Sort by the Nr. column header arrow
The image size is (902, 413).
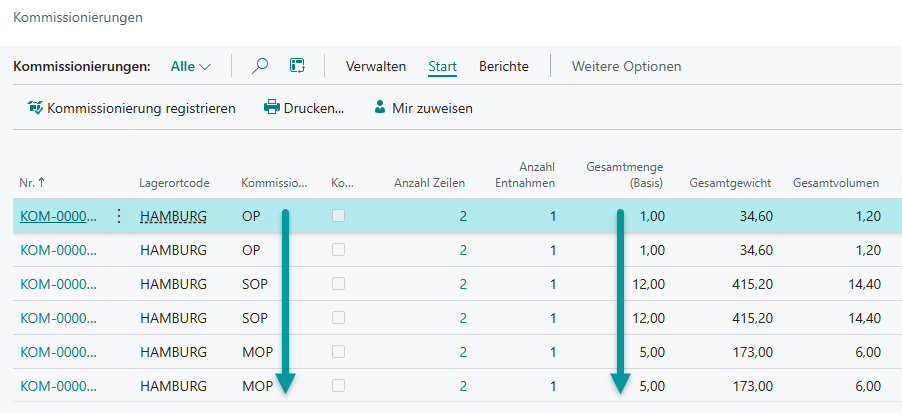click(41, 183)
